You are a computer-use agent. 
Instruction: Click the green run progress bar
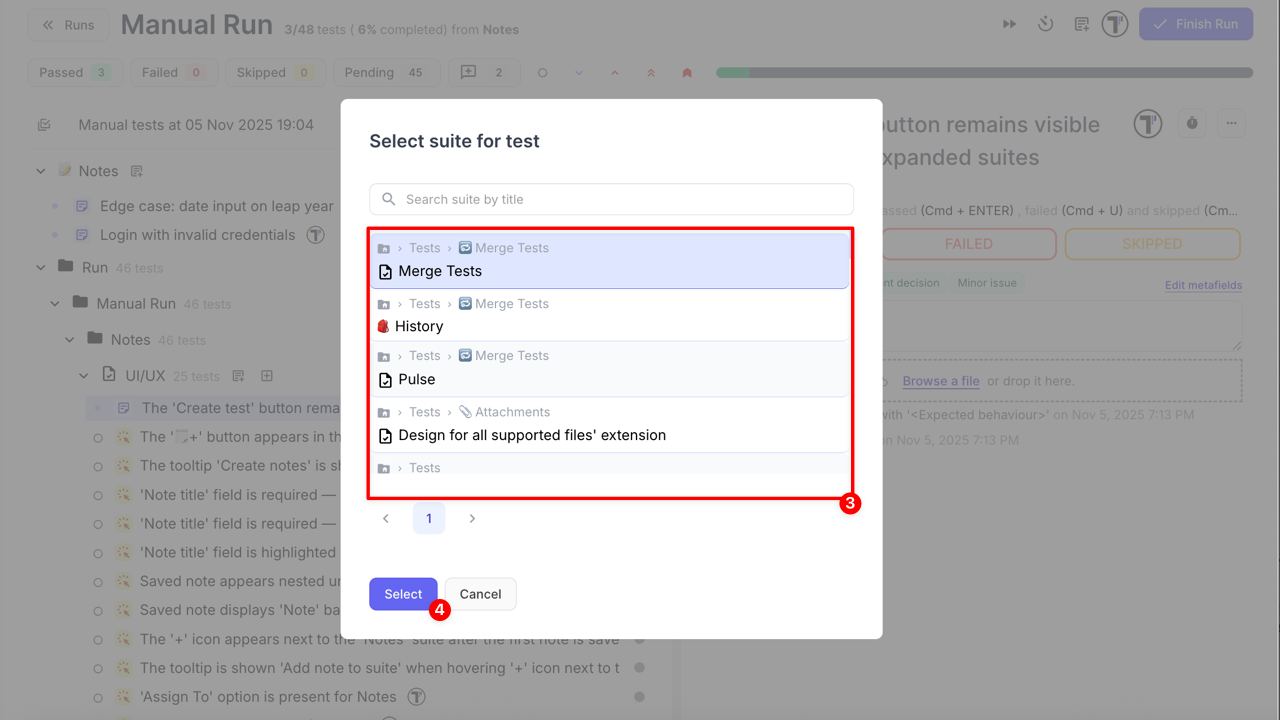[x=735, y=72]
